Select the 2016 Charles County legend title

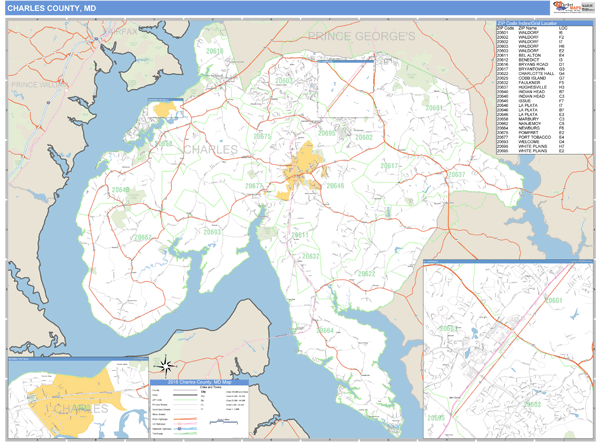(198, 380)
